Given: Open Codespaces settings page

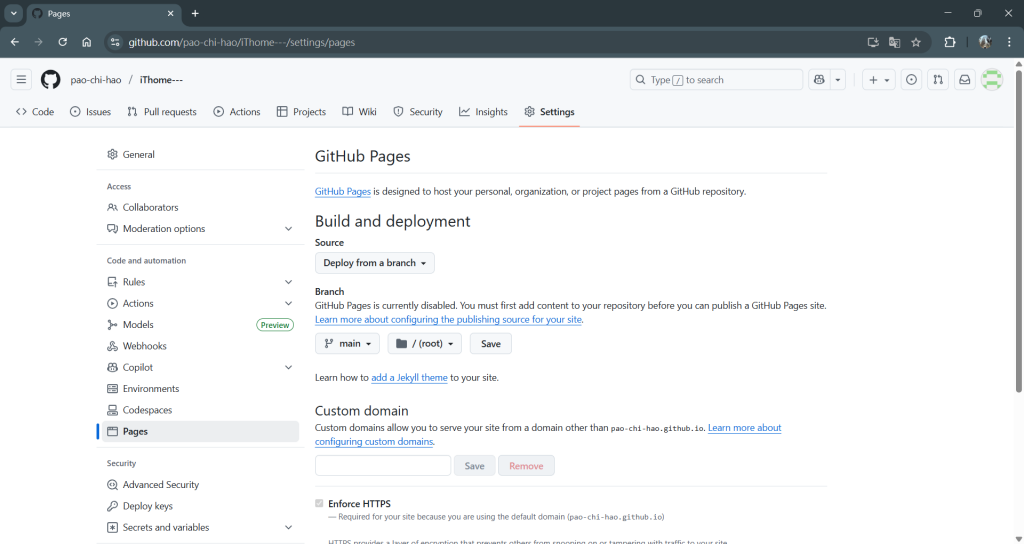Looking at the screenshot, I should 200,410.
